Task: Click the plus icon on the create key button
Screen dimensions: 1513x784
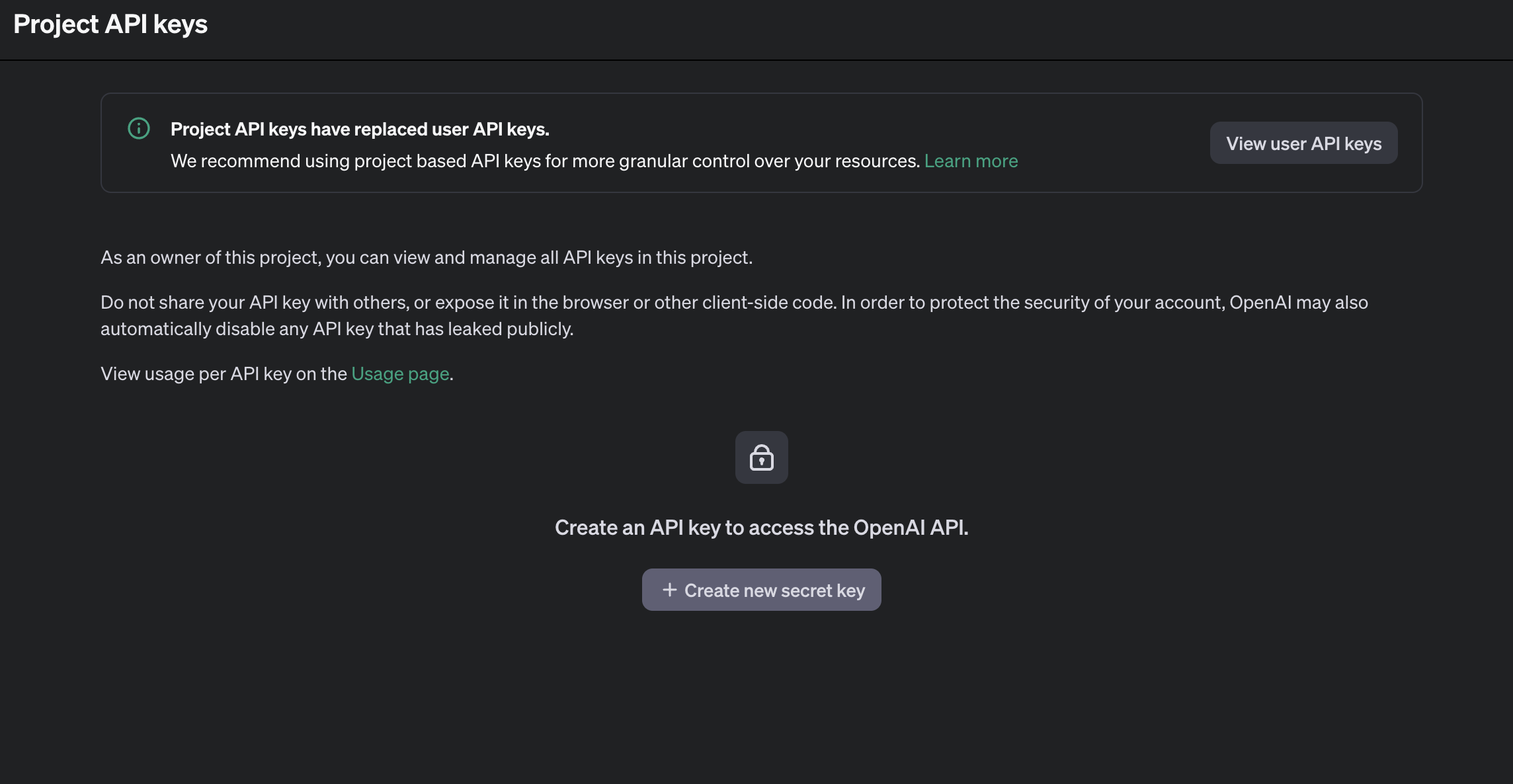Action: (669, 590)
